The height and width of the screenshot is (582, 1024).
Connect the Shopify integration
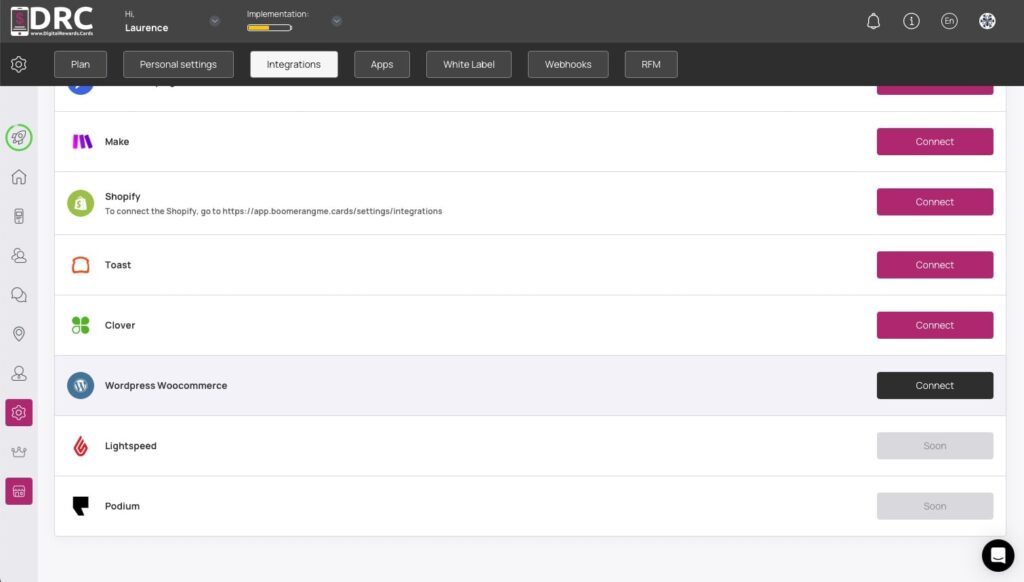(935, 202)
